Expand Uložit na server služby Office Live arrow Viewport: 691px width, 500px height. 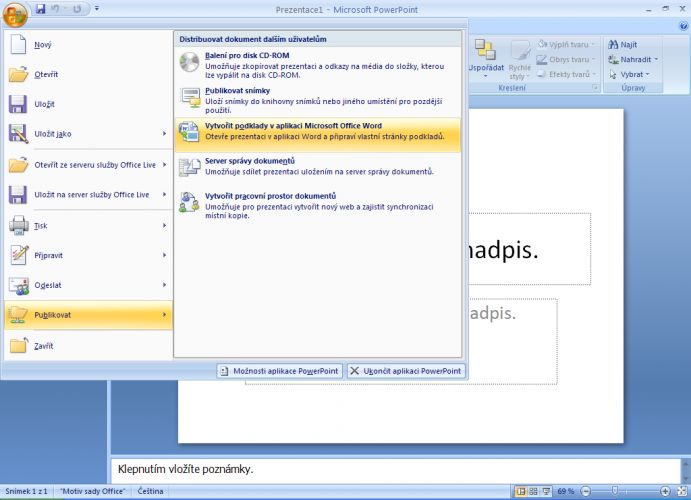164,195
